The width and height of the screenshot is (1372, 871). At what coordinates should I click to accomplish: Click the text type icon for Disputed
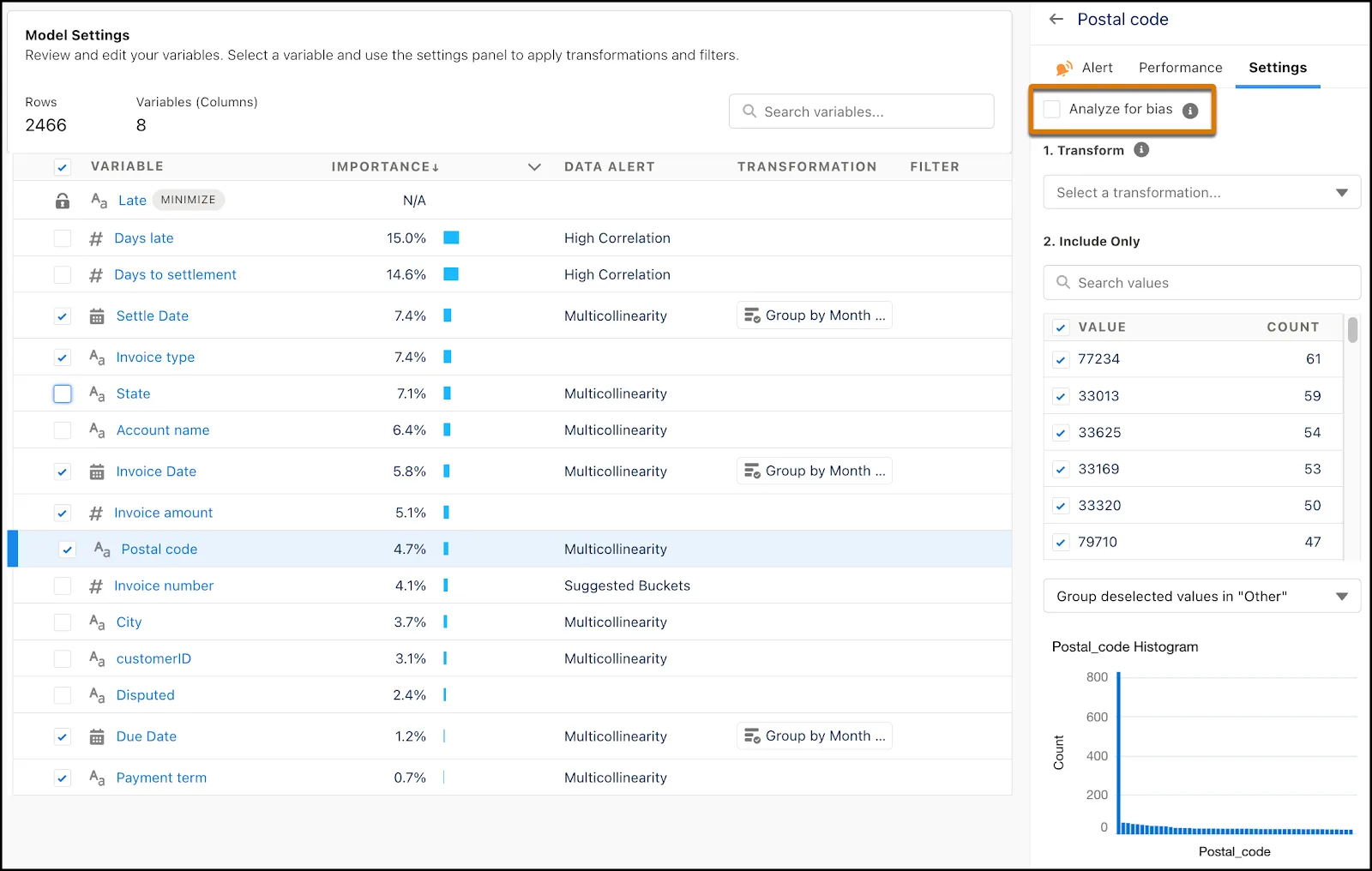[98, 695]
